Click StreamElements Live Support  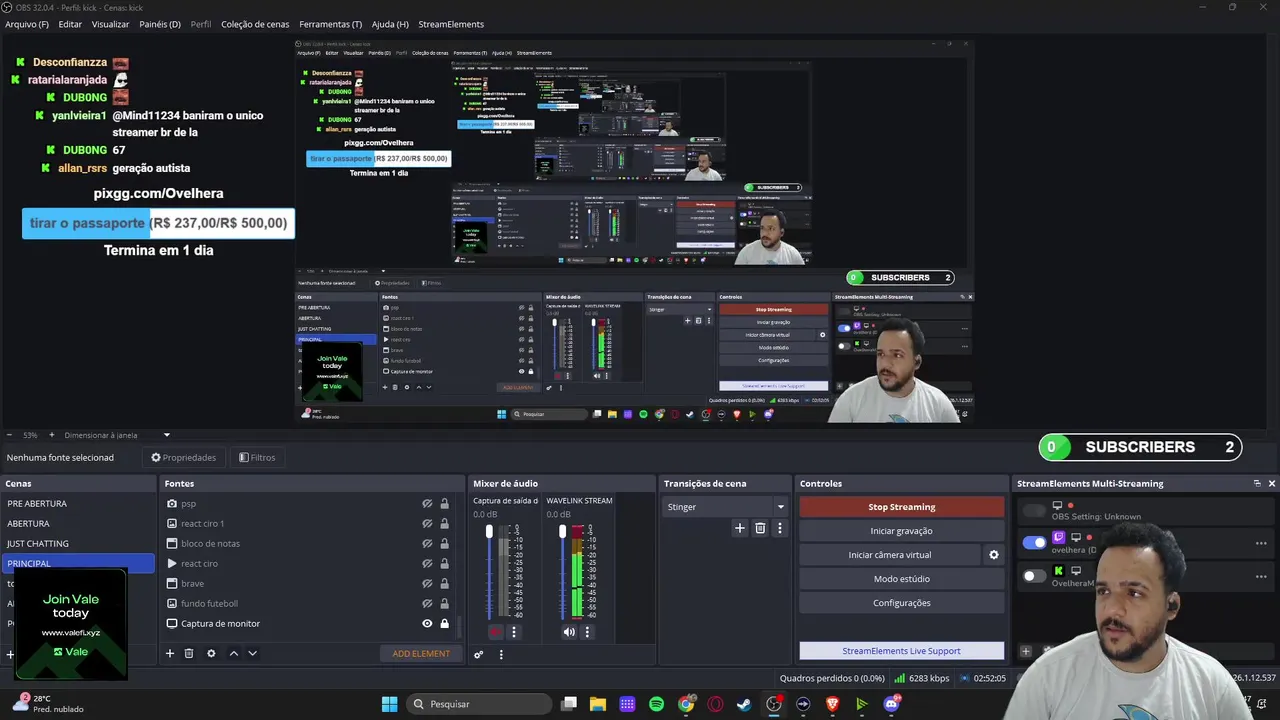901,651
